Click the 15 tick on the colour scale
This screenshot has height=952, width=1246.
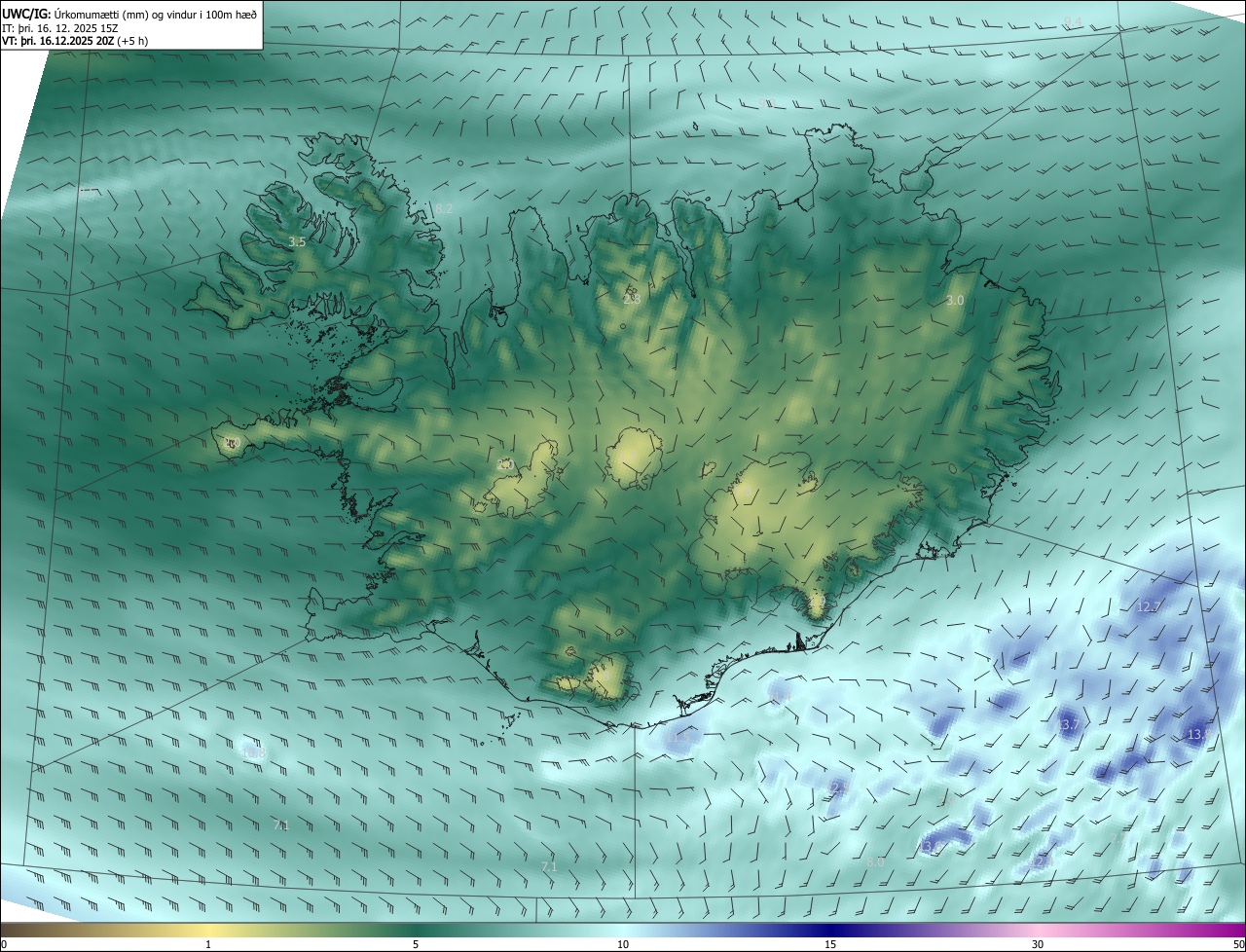830,944
